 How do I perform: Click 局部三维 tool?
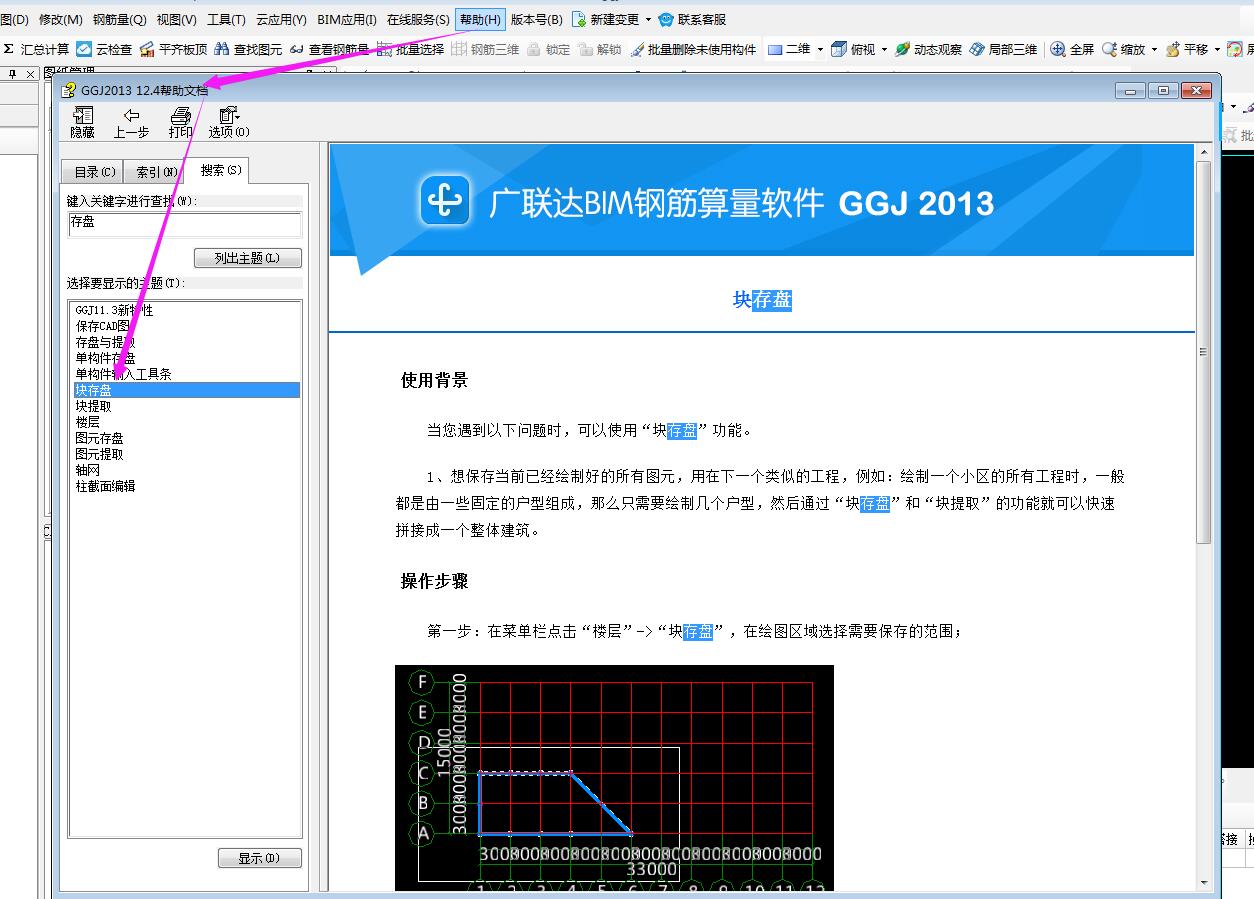(1004, 49)
